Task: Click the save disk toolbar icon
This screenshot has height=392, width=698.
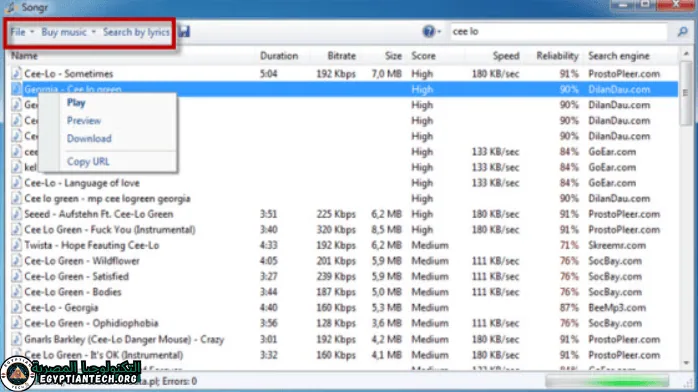Action: pos(184,32)
